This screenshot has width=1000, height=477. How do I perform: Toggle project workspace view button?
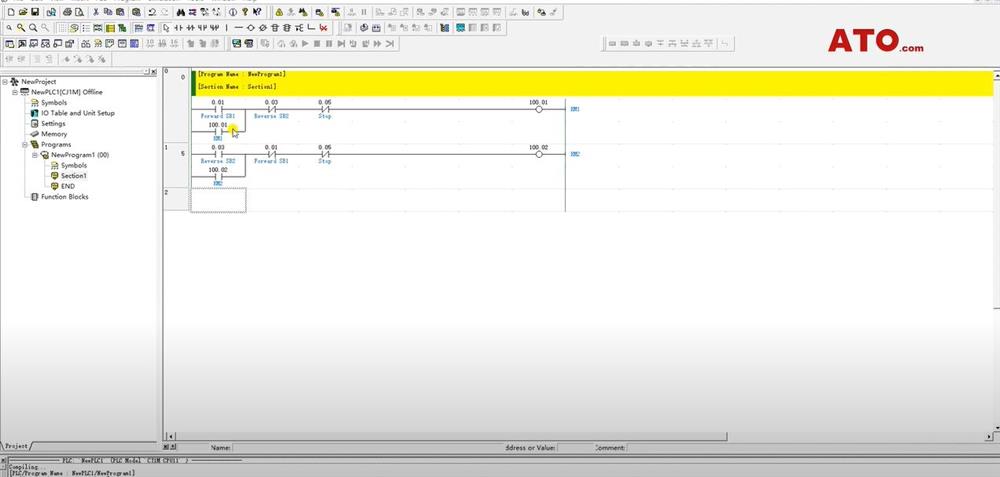pyautogui.click(x=9, y=44)
